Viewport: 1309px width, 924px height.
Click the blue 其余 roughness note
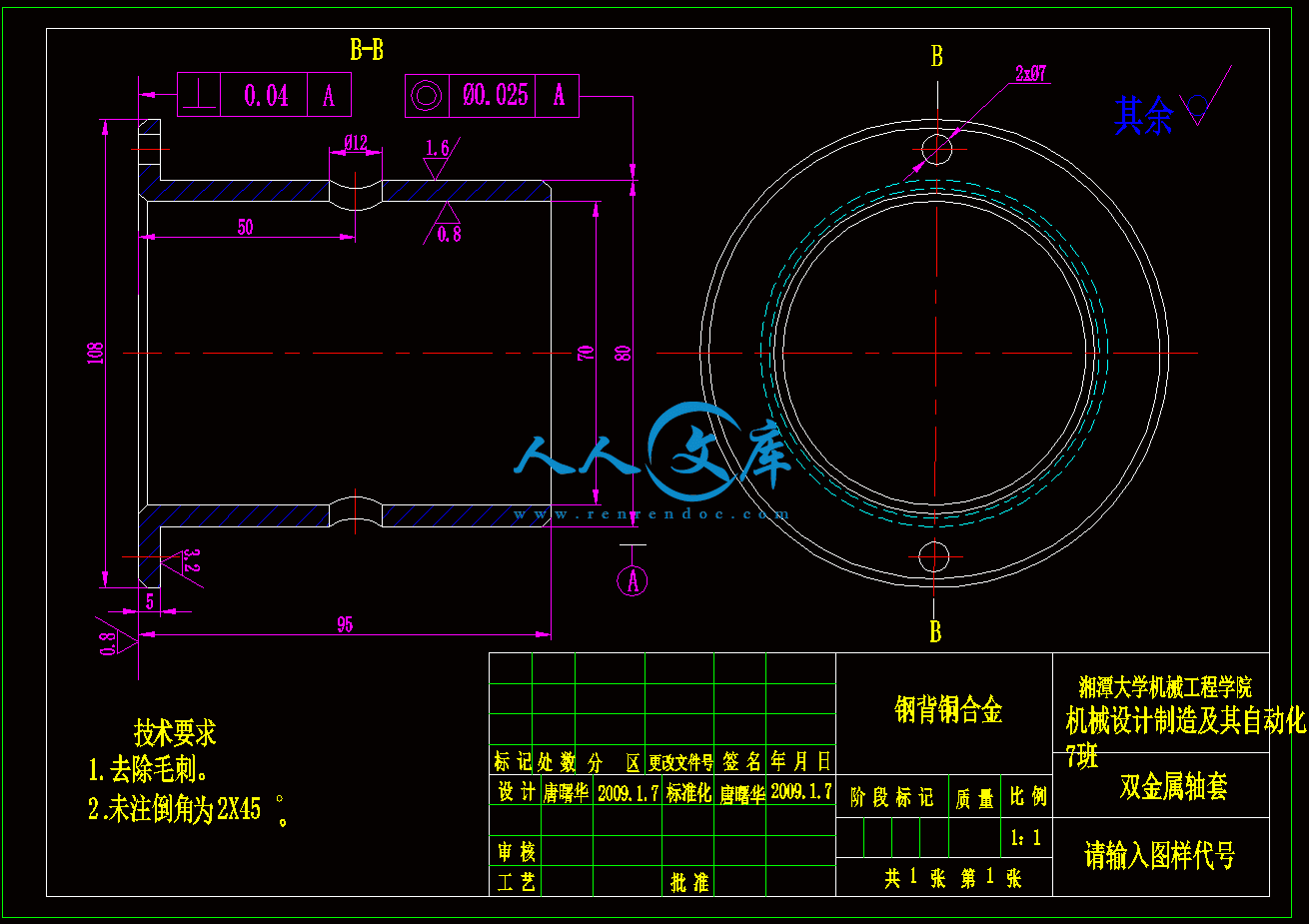(x=1144, y=116)
